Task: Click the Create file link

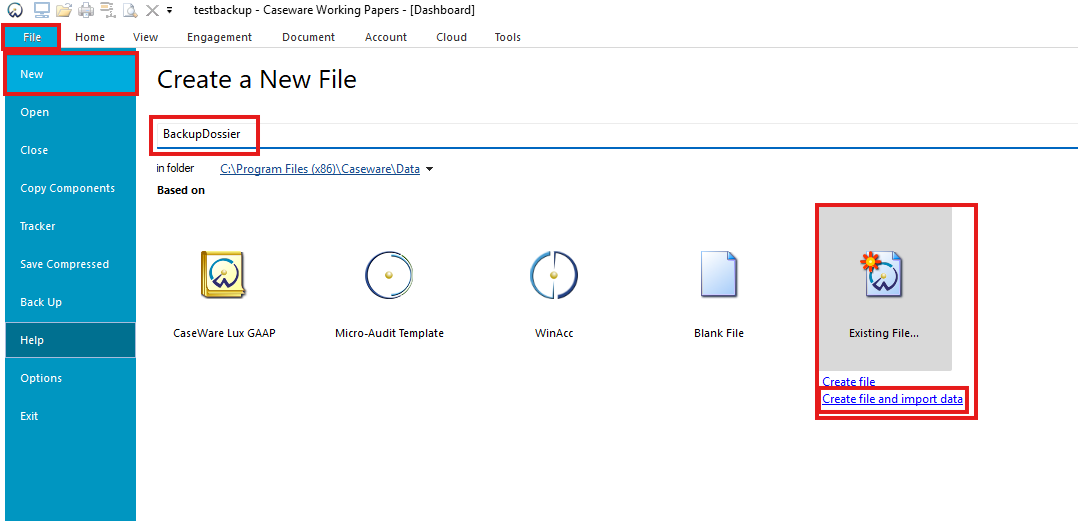Action: 848,381
